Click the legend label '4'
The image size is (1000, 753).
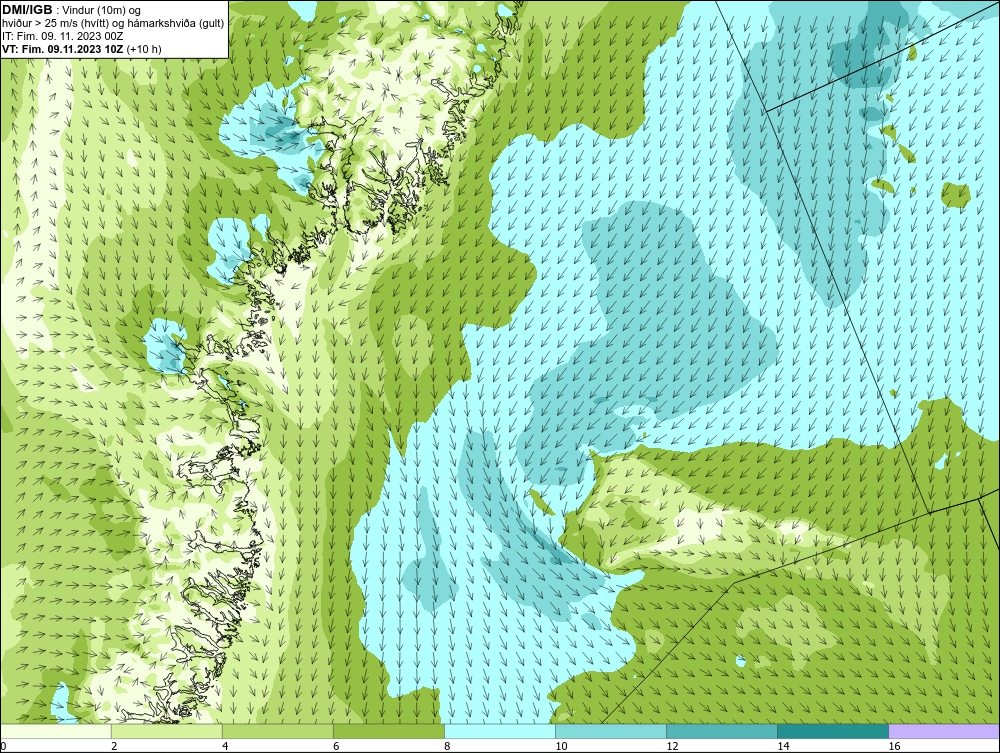225,746
